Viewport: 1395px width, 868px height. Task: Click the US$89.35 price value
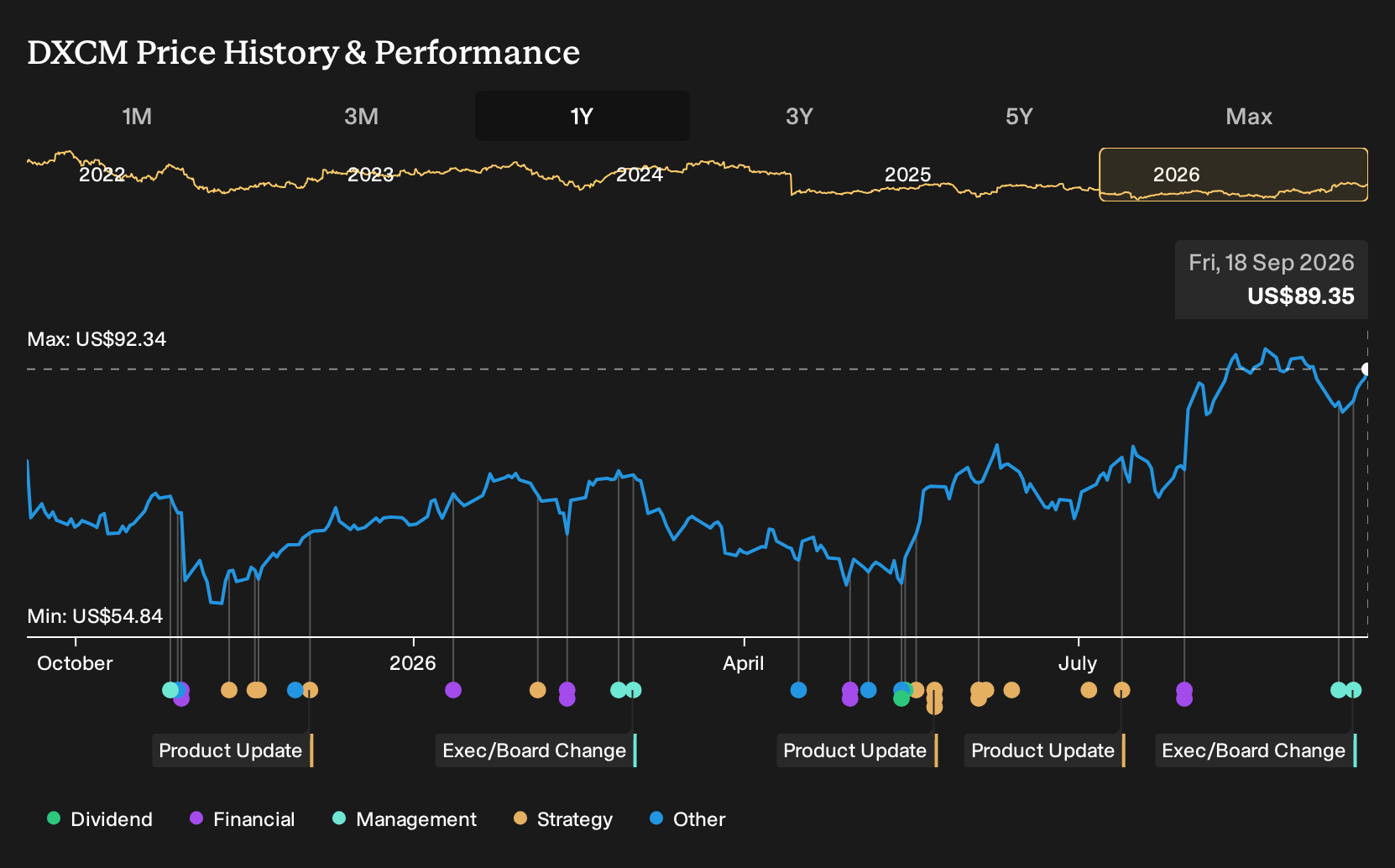pyautogui.click(x=1301, y=296)
